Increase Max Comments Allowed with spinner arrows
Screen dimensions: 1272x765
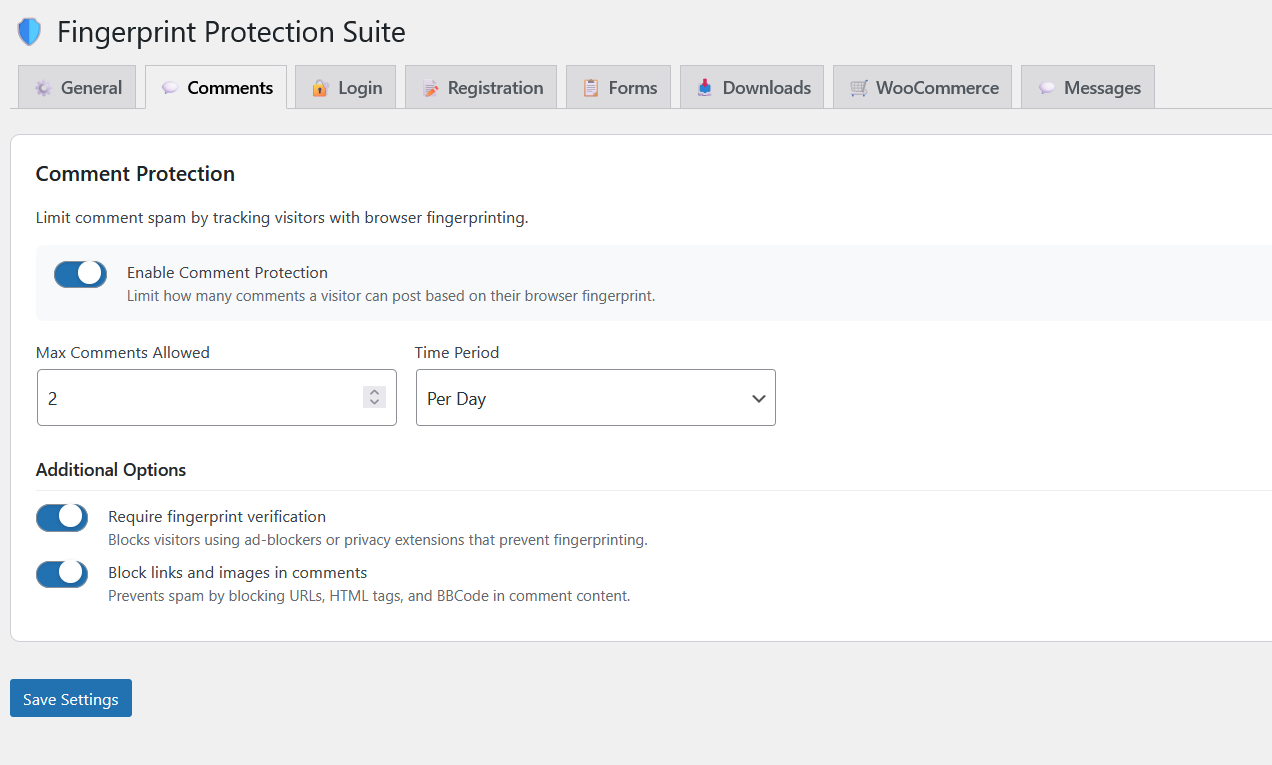[374, 392]
